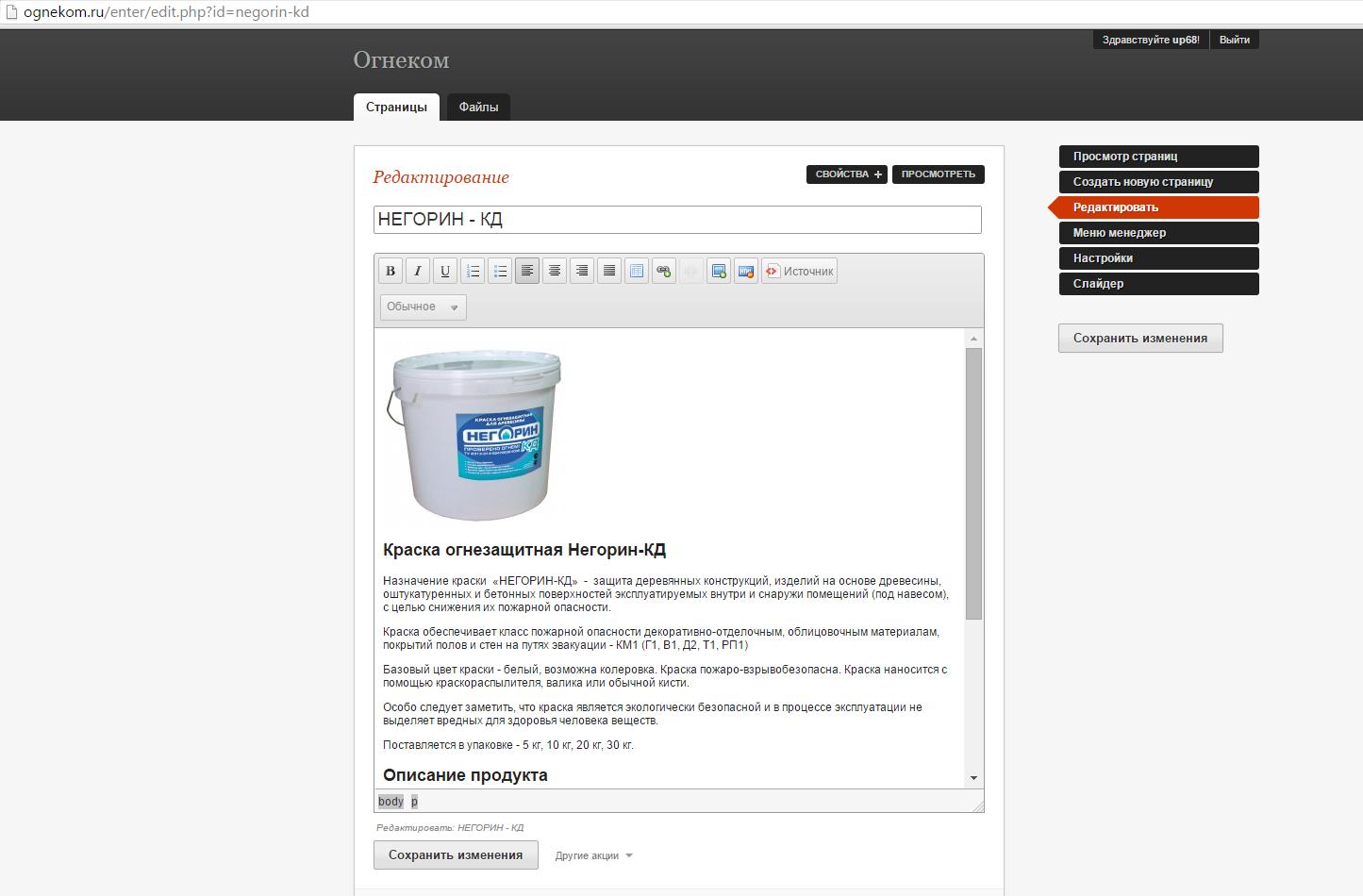Image resolution: width=1363 pixels, height=896 pixels.
Task: Click the browser address bar URL
Action: click(x=166, y=12)
